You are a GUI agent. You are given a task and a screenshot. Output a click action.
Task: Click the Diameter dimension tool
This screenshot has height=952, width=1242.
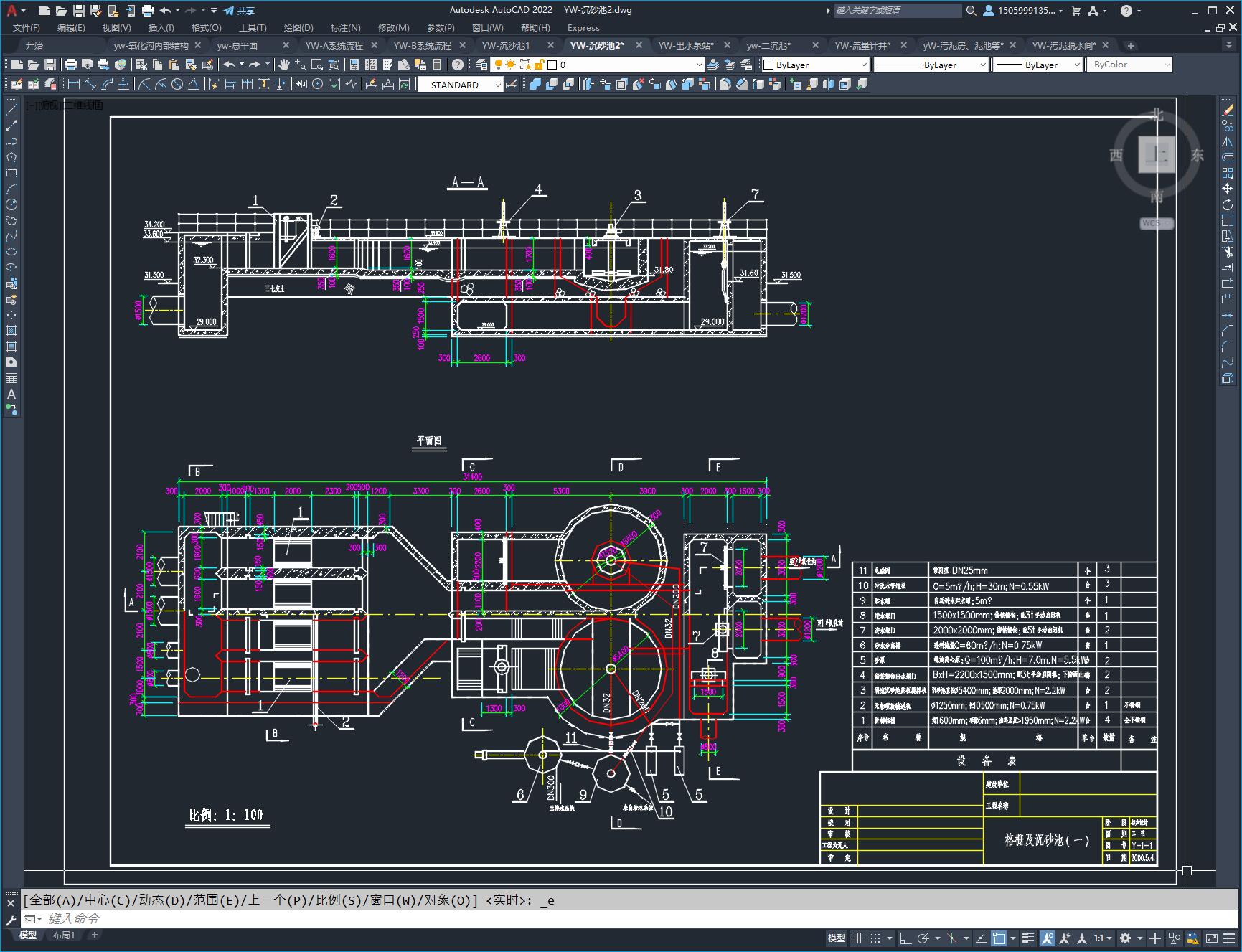pos(177,84)
